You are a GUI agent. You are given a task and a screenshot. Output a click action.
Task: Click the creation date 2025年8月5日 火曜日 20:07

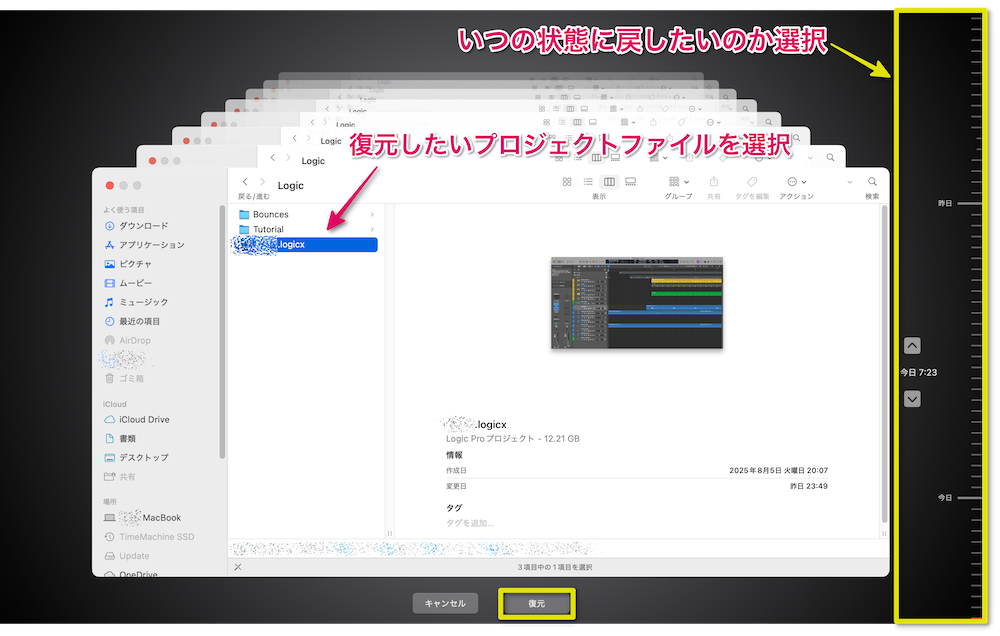[x=779, y=471]
